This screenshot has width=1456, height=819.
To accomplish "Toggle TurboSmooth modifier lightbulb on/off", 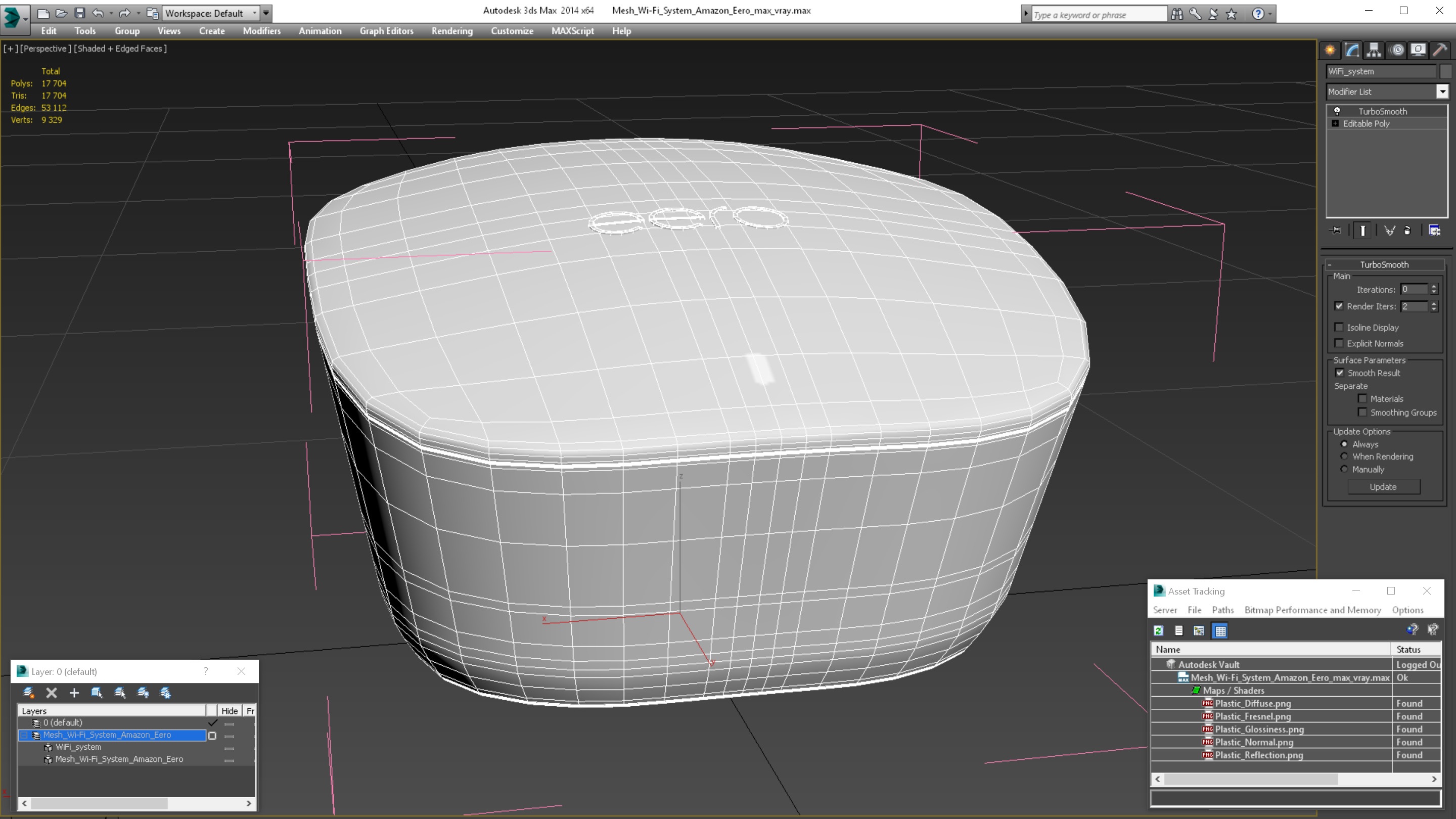I will 1337,111.
